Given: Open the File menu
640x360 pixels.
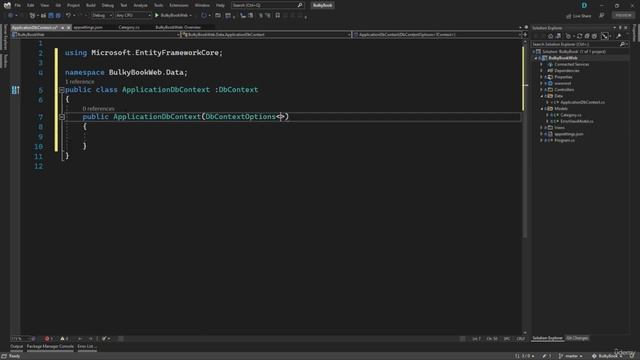Looking at the screenshot, I should tap(18, 5).
